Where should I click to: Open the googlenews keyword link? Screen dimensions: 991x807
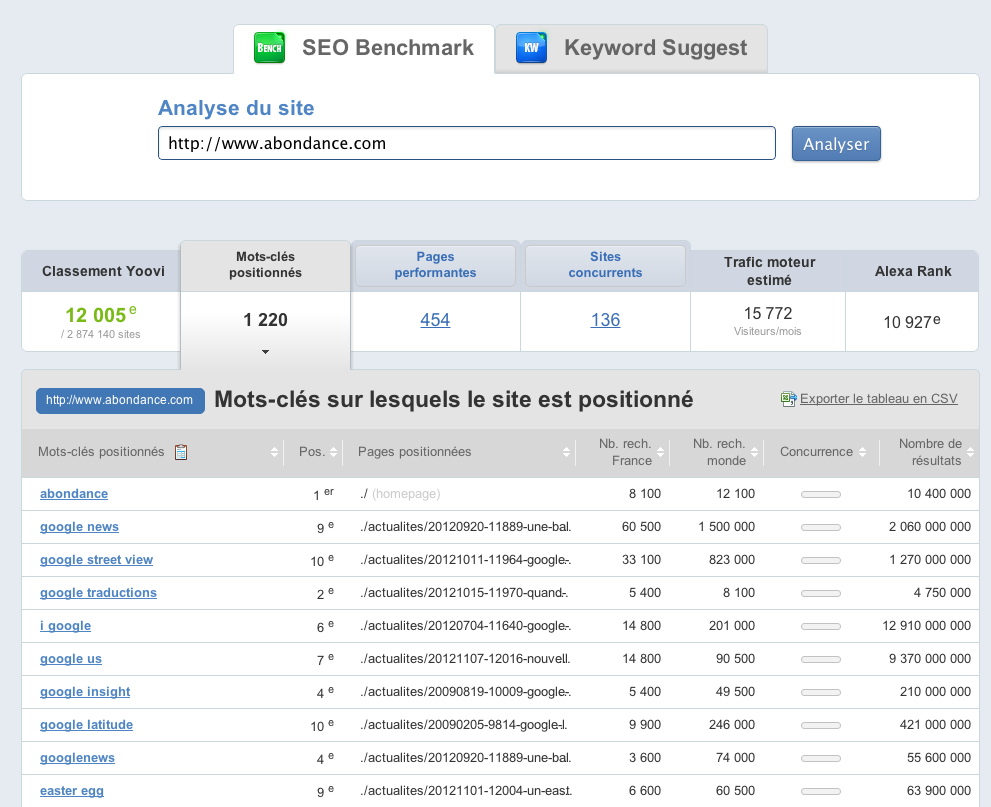[77, 758]
